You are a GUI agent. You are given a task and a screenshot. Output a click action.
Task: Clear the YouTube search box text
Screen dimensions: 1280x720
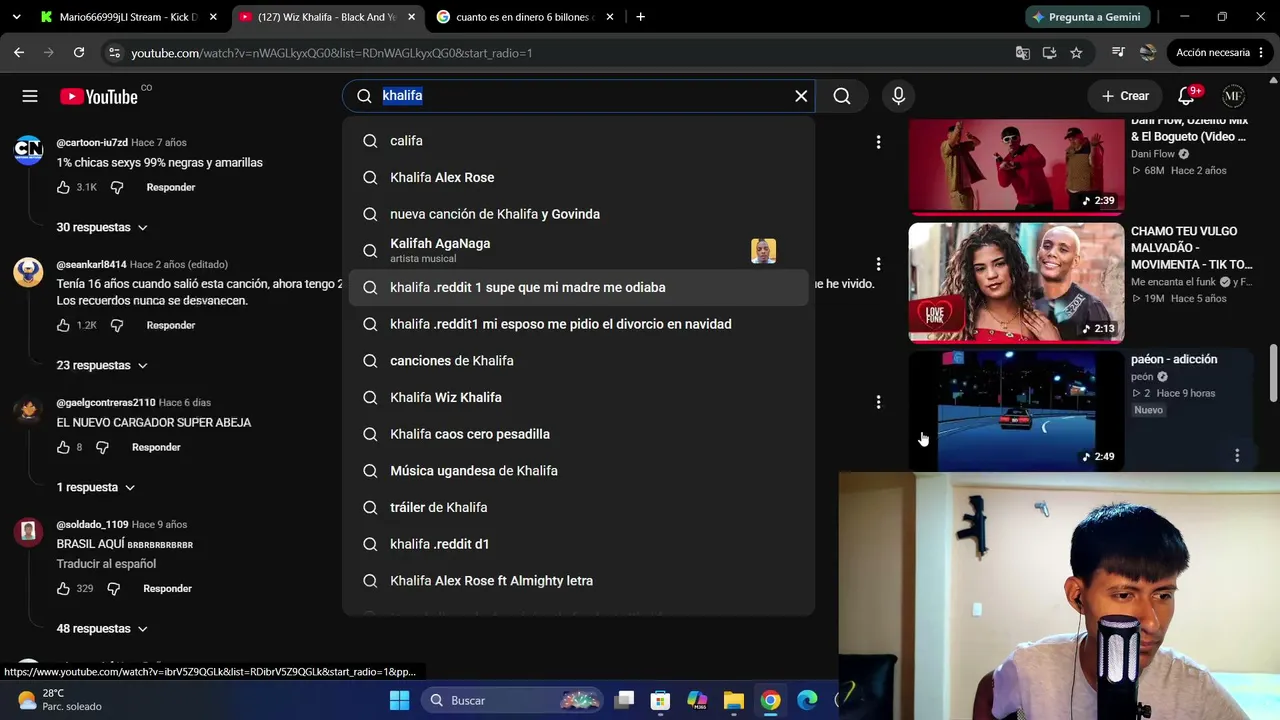801,96
